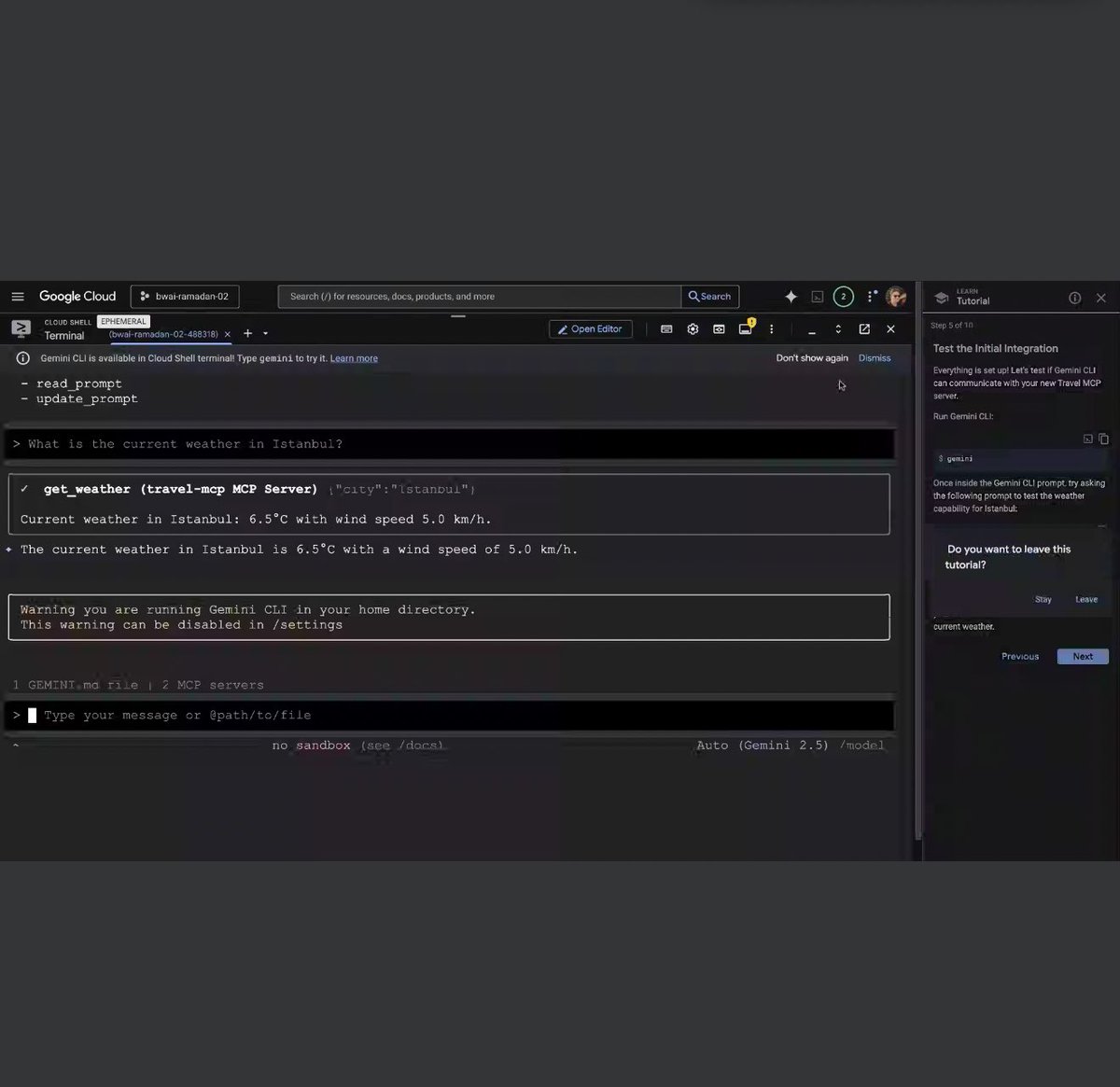
Task: Go to Next tutorial step
Action: tap(1083, 657)
